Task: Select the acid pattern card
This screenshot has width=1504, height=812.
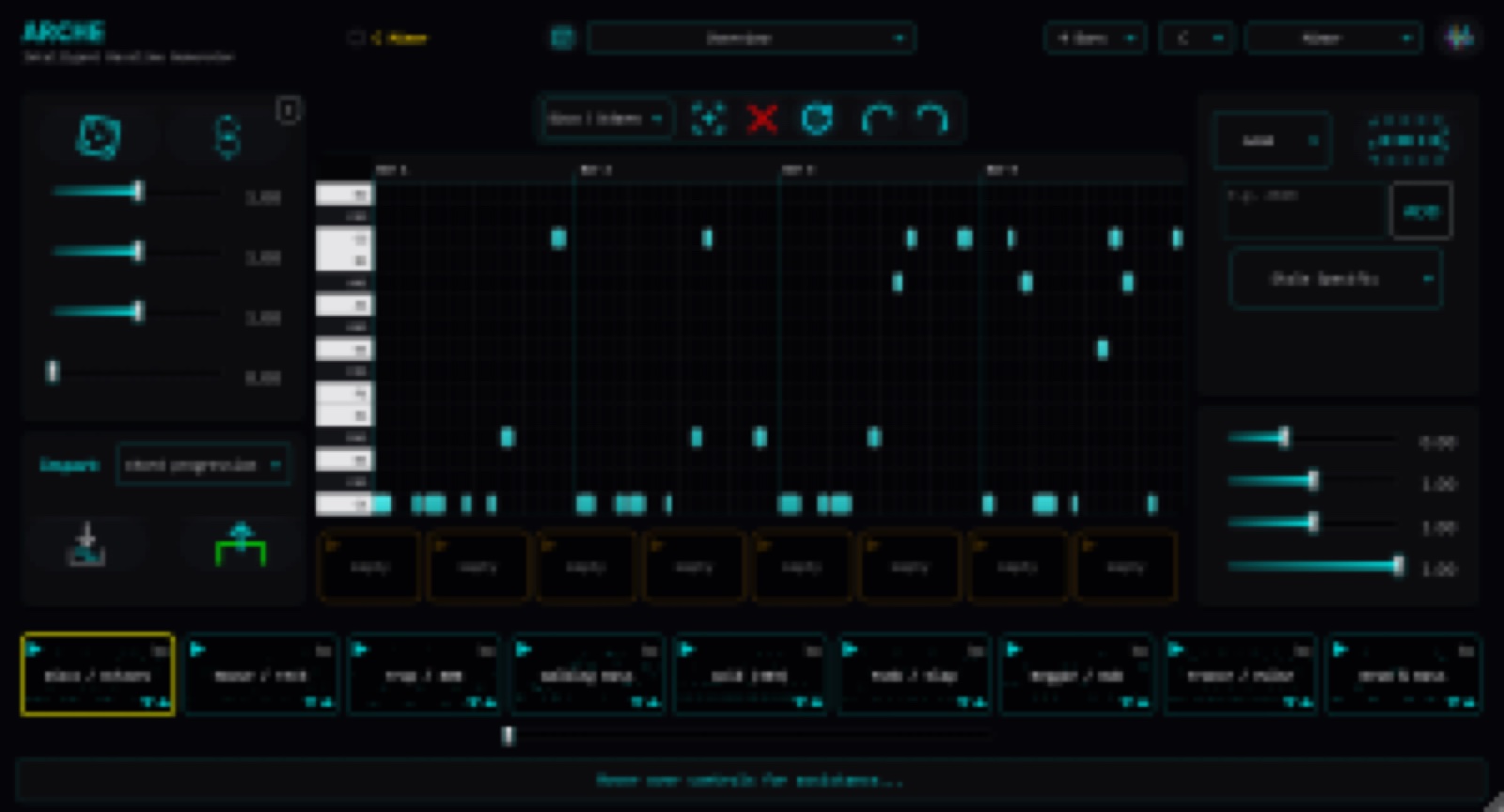Action: coord(750,676)
